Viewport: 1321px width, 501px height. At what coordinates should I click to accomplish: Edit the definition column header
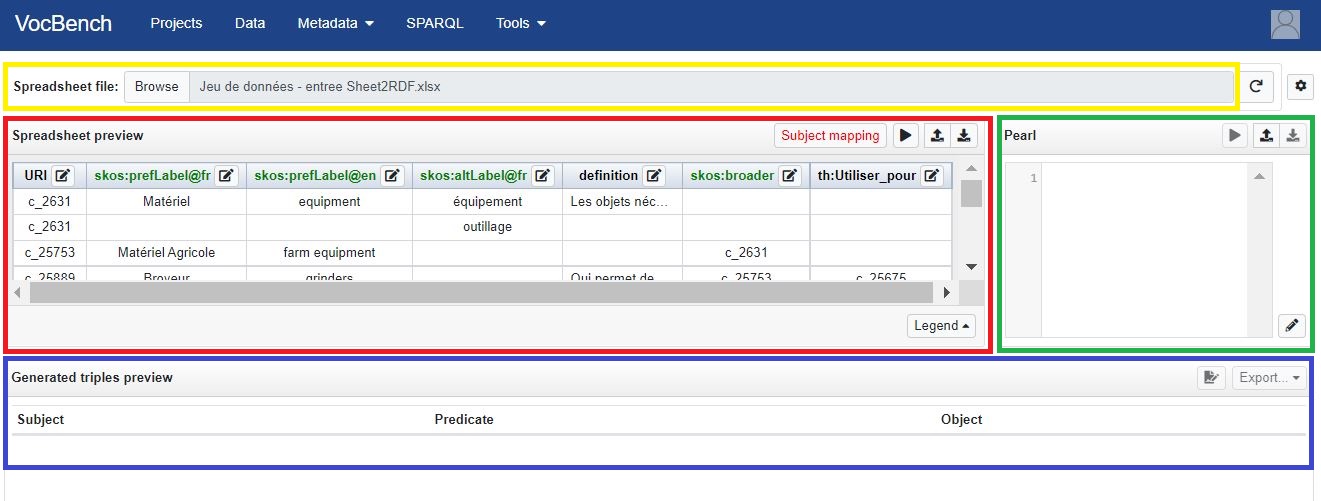(654, 176)
